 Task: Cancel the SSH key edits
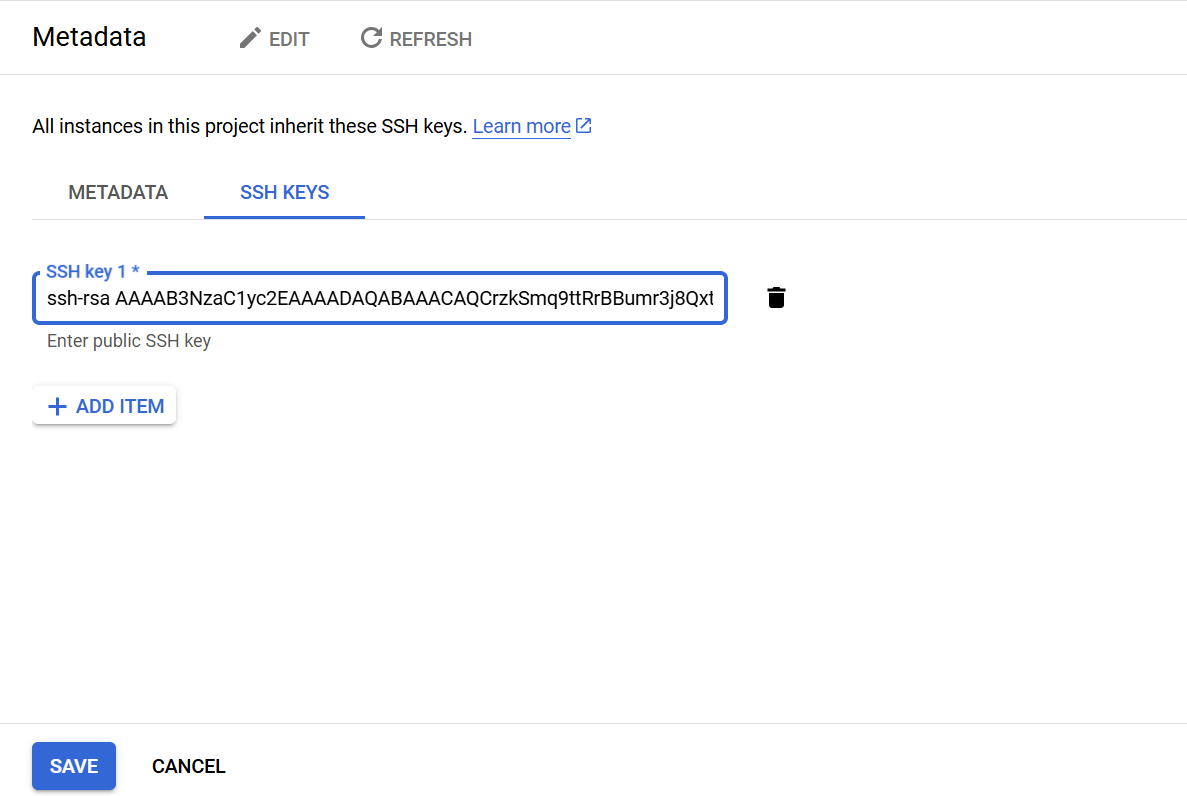click(188, 766)
